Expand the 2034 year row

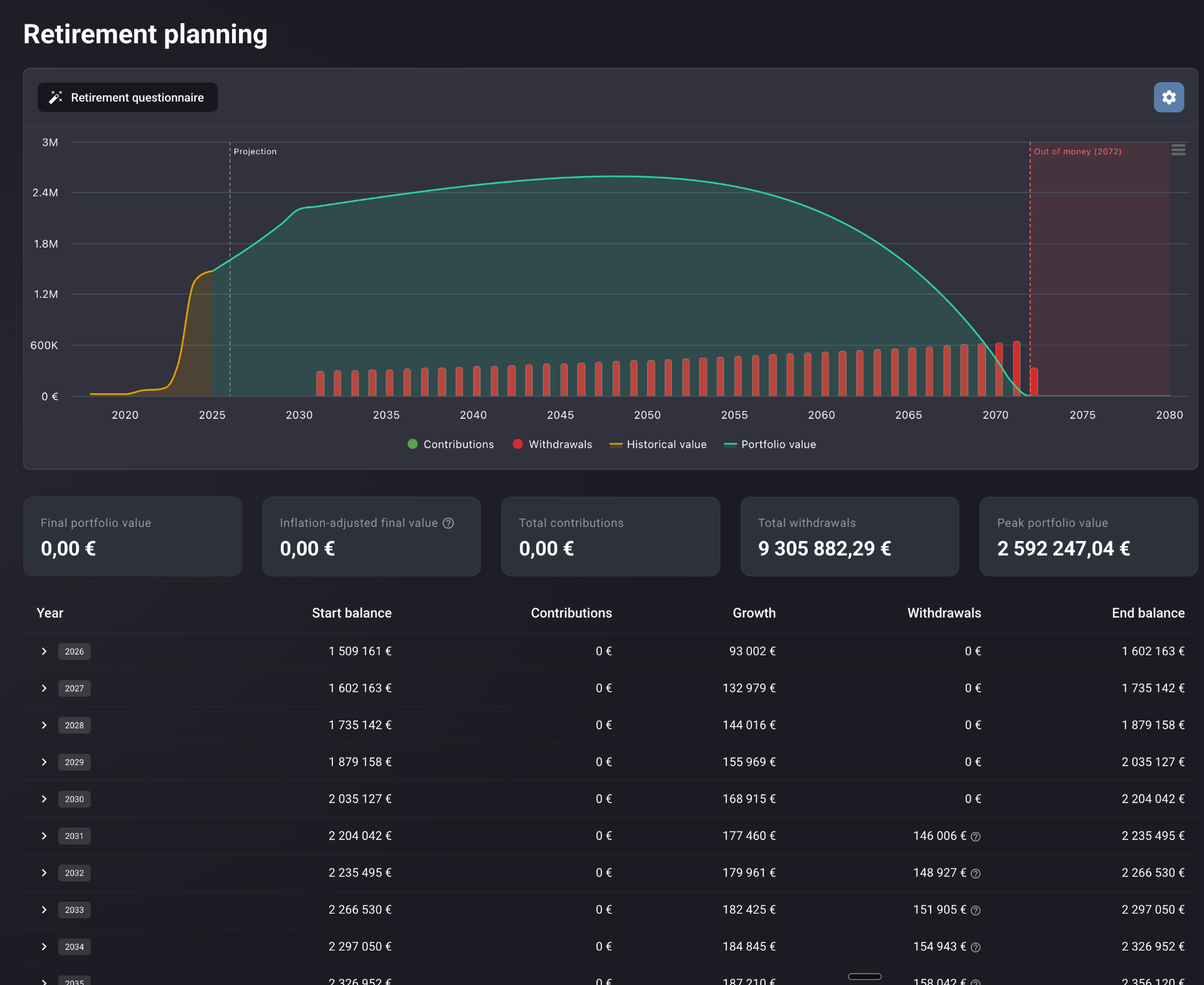44,947
